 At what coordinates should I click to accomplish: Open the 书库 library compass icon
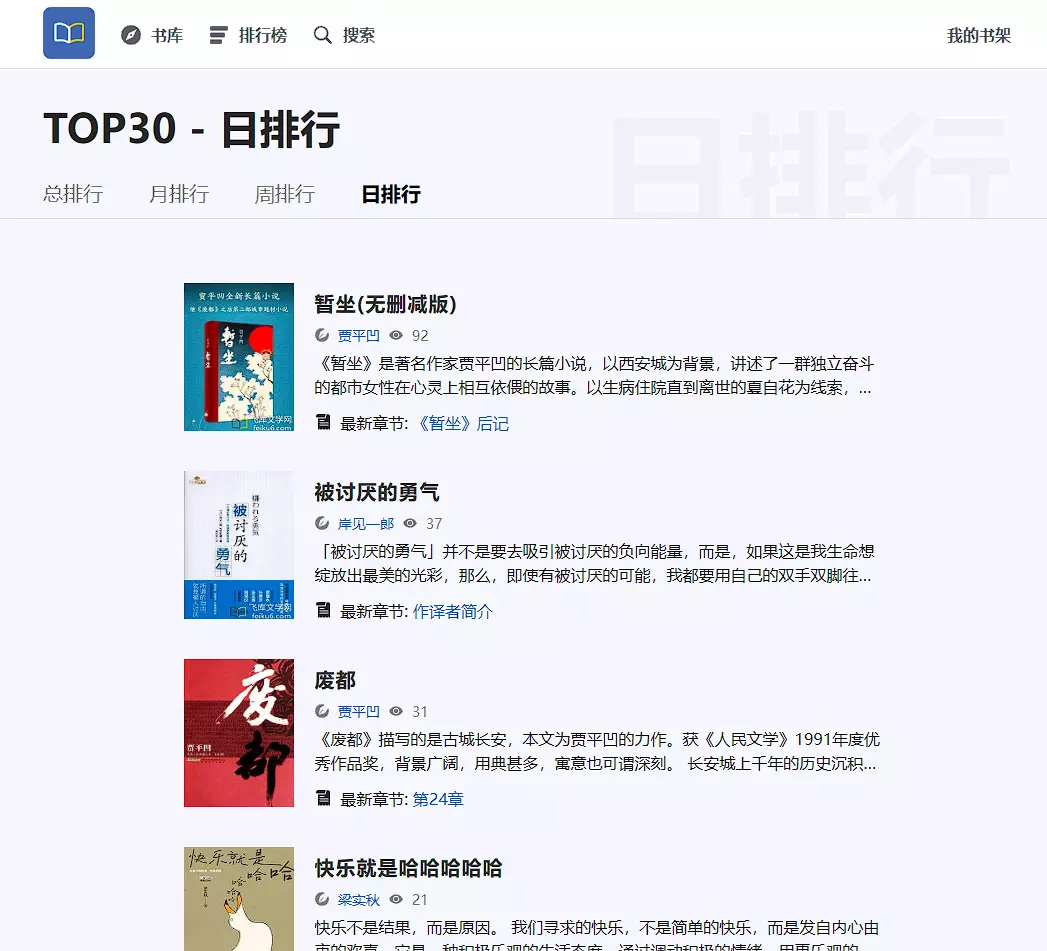click(131, 35)
